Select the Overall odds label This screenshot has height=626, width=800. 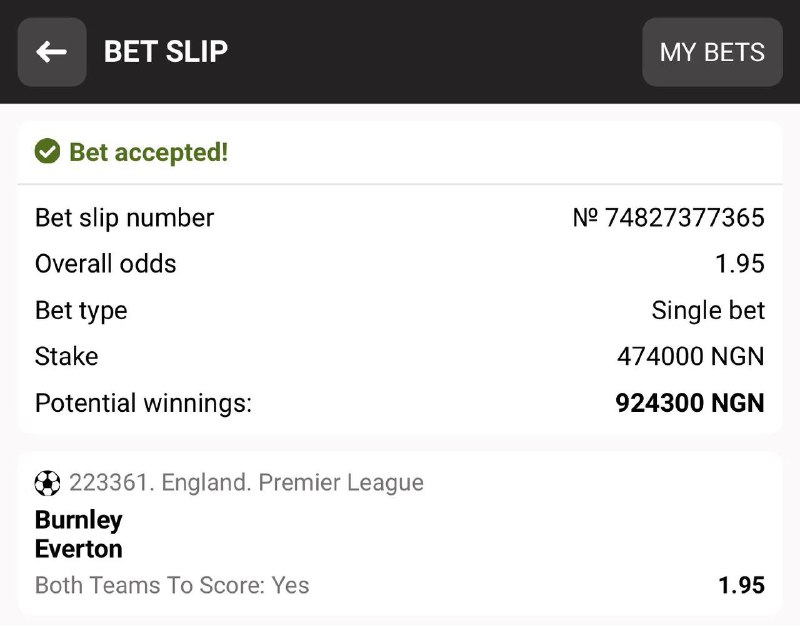(105, 264)
